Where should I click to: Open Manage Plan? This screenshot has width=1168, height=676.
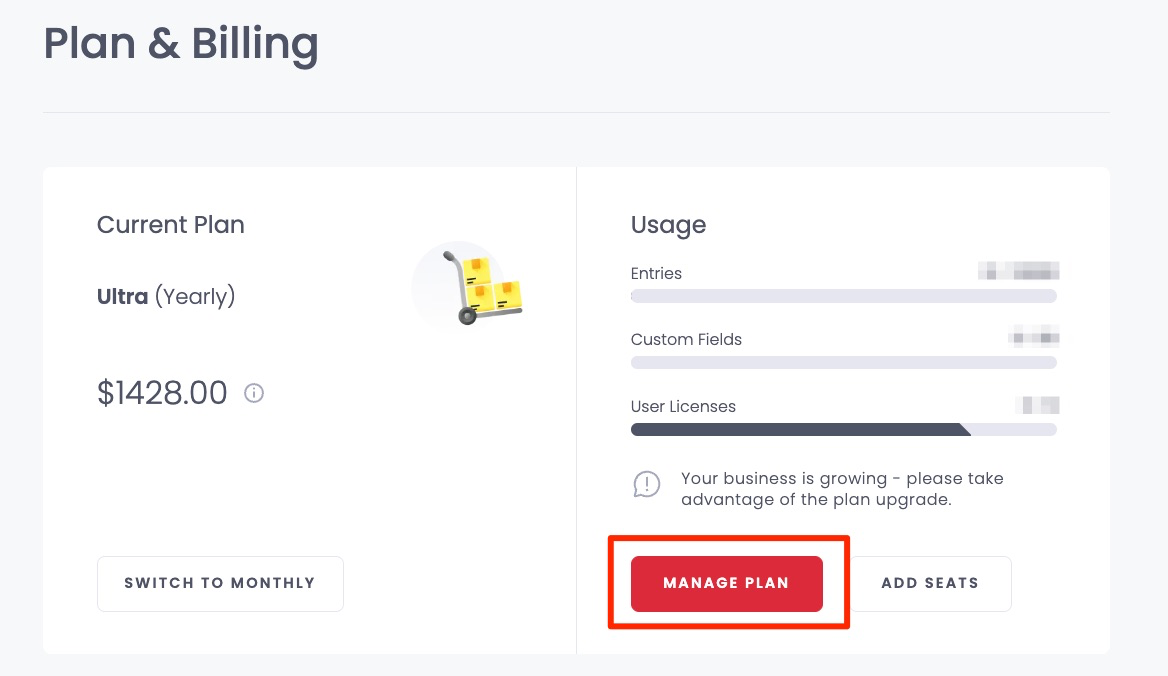coord(726,584)
